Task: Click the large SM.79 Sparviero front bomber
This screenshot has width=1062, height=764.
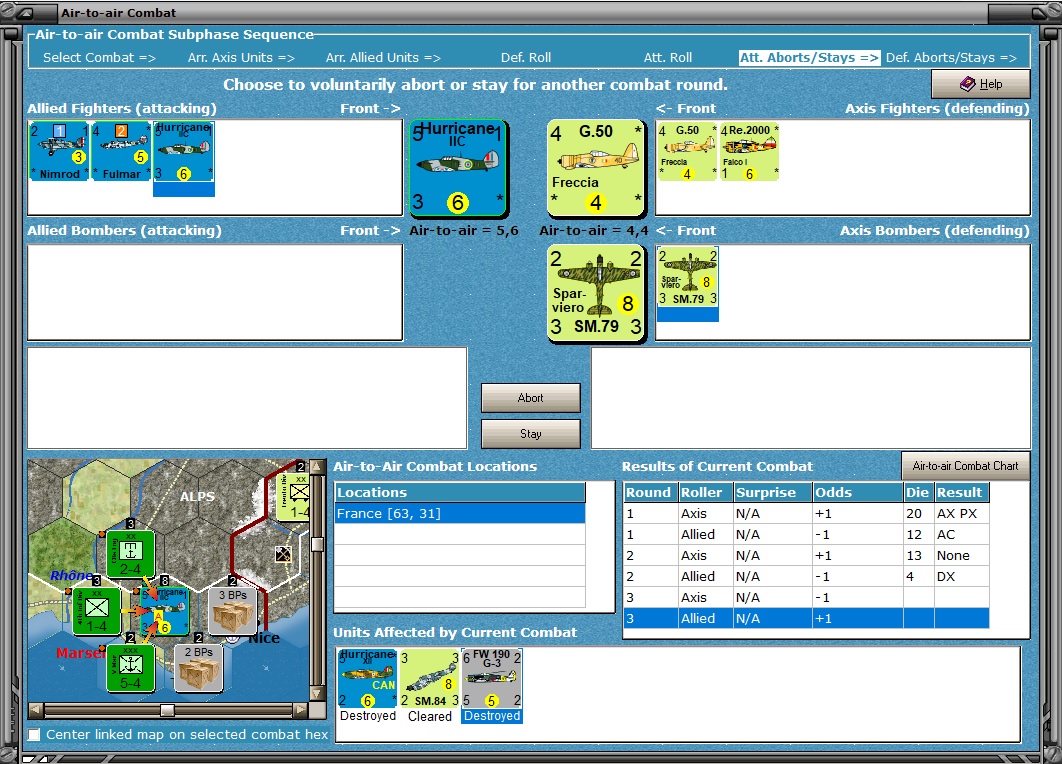Action: pyautogui.click(x=596, y=293)
